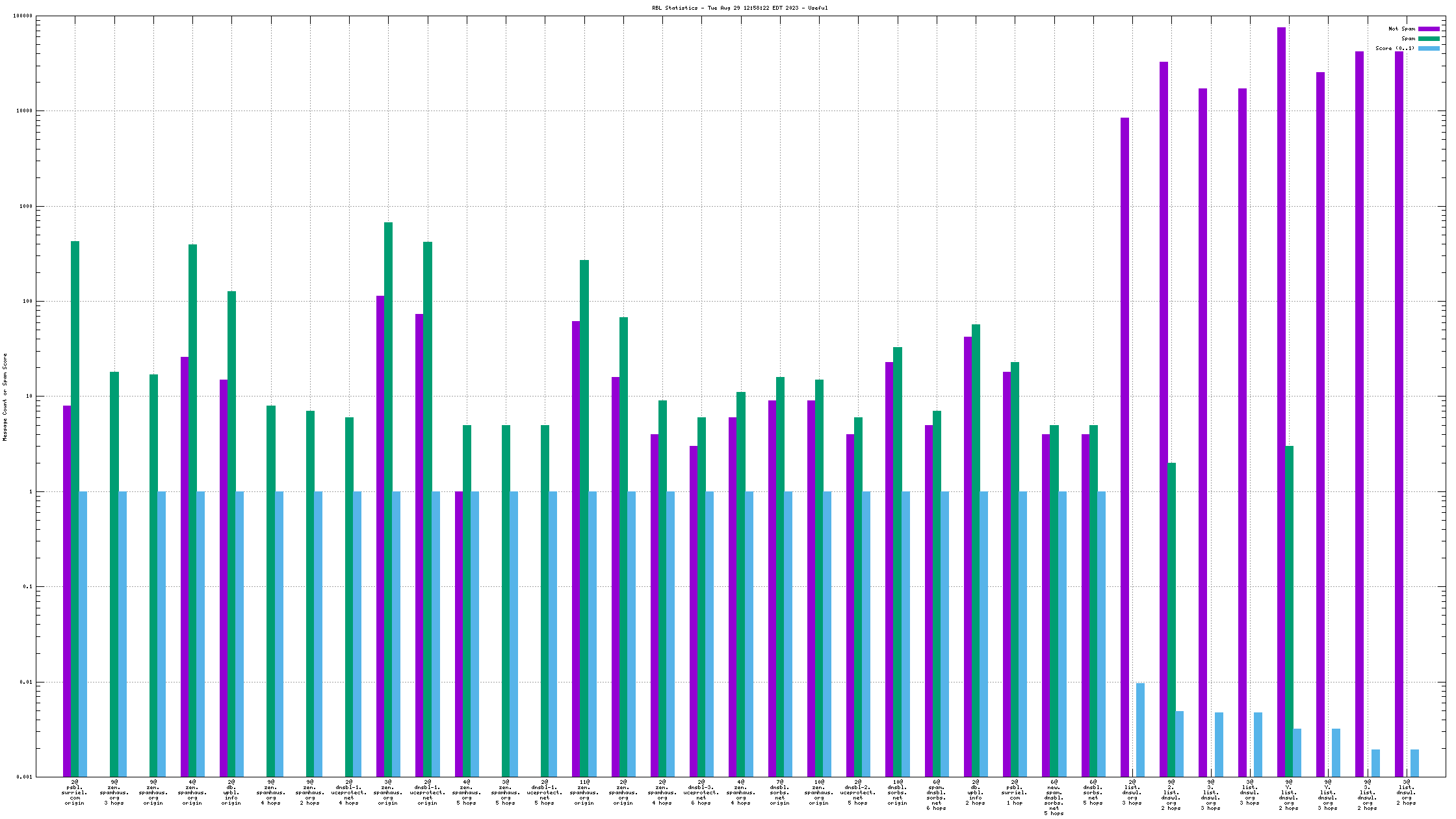The image size is (1456, 819).
Task: Click the purple Not Spam legend swatch
Action: pyautogui.click(x=1429, y=29)
